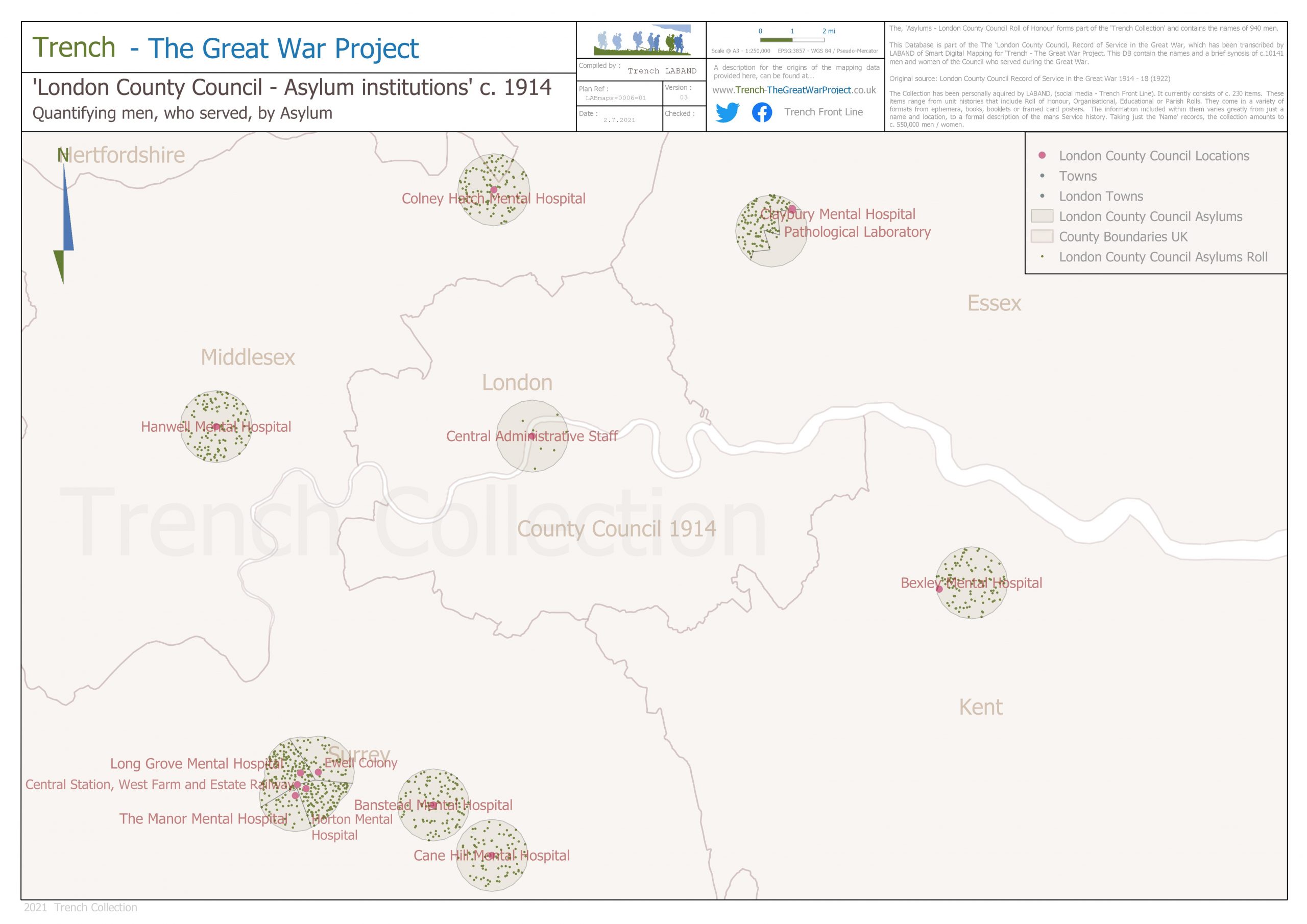The height and width of the screenshot is (924, 1307).
Task: Click the scale bar graphic
Action: pos(792,40)
